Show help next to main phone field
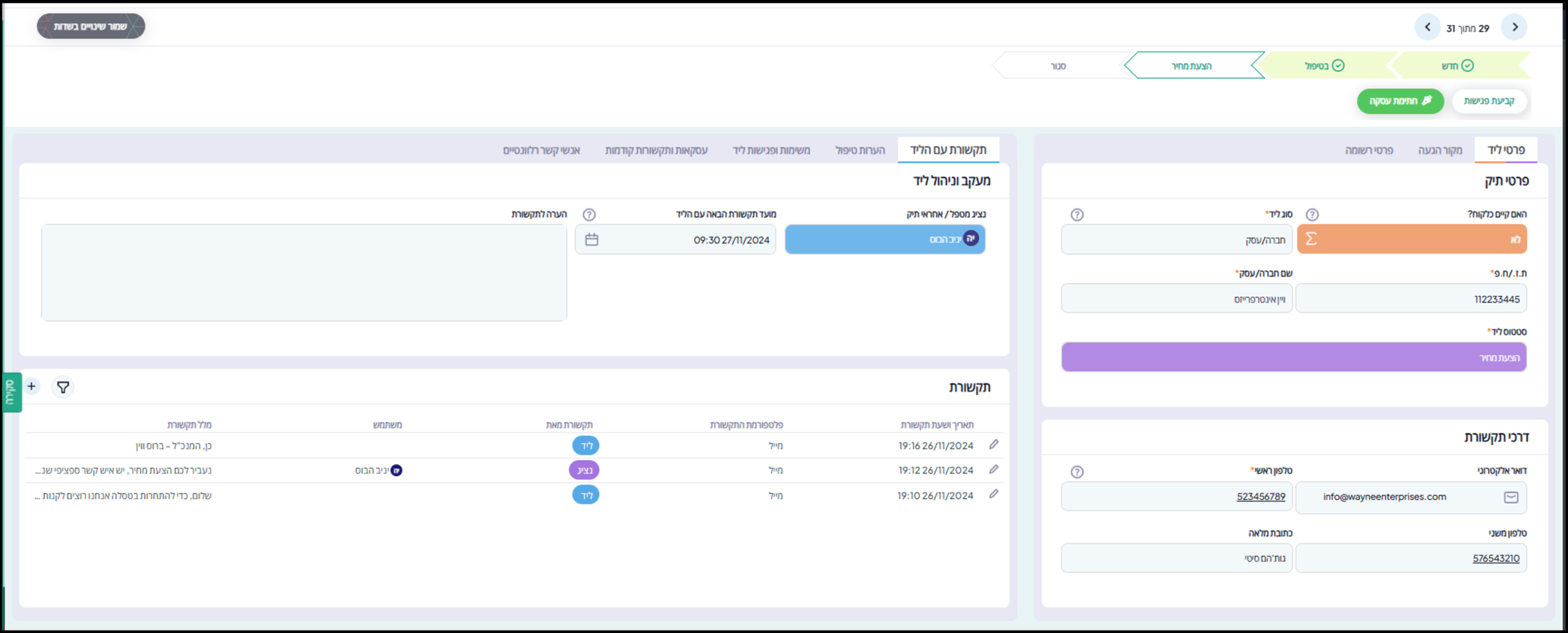Screen dimensions: 1568x633 pyautogui.click(x=1077, y=472)
